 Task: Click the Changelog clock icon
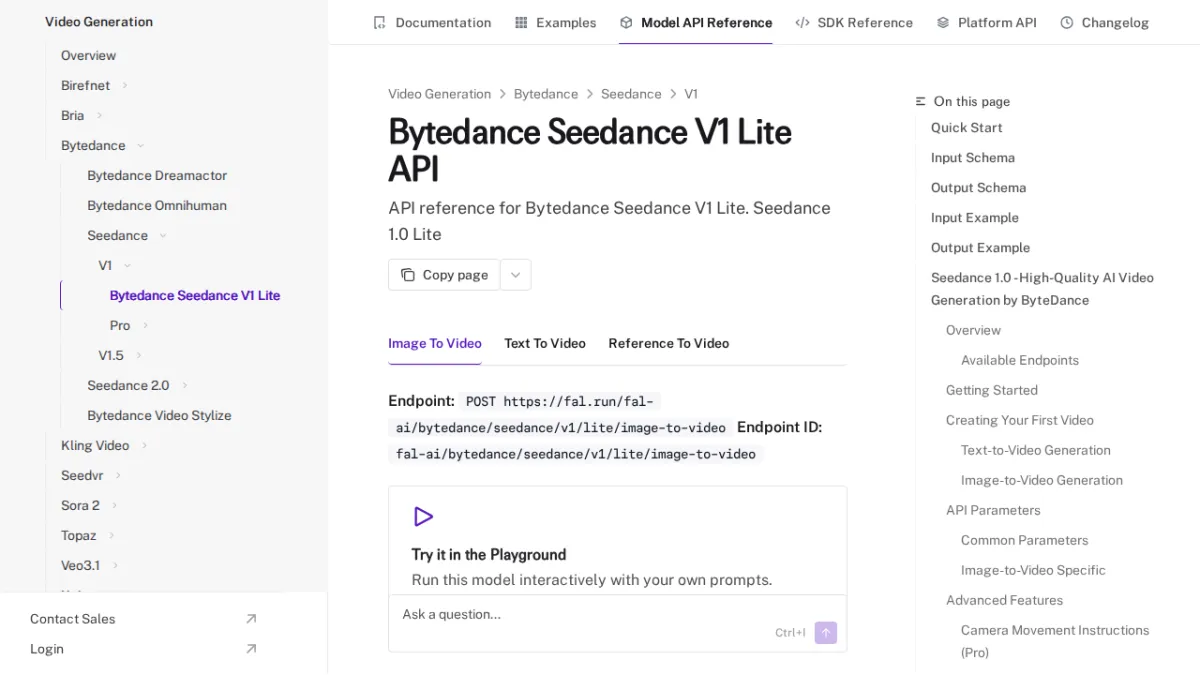point(1067,22)
